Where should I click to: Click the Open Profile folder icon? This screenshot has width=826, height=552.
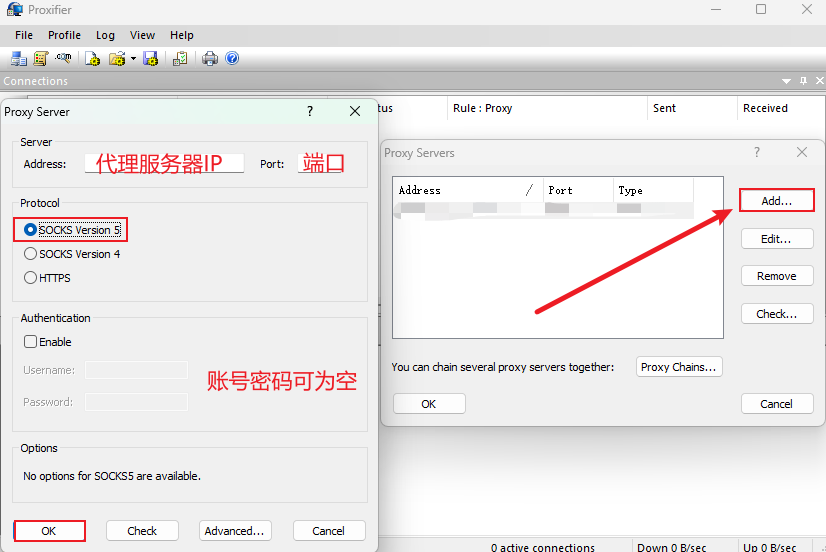click(117, 58)
